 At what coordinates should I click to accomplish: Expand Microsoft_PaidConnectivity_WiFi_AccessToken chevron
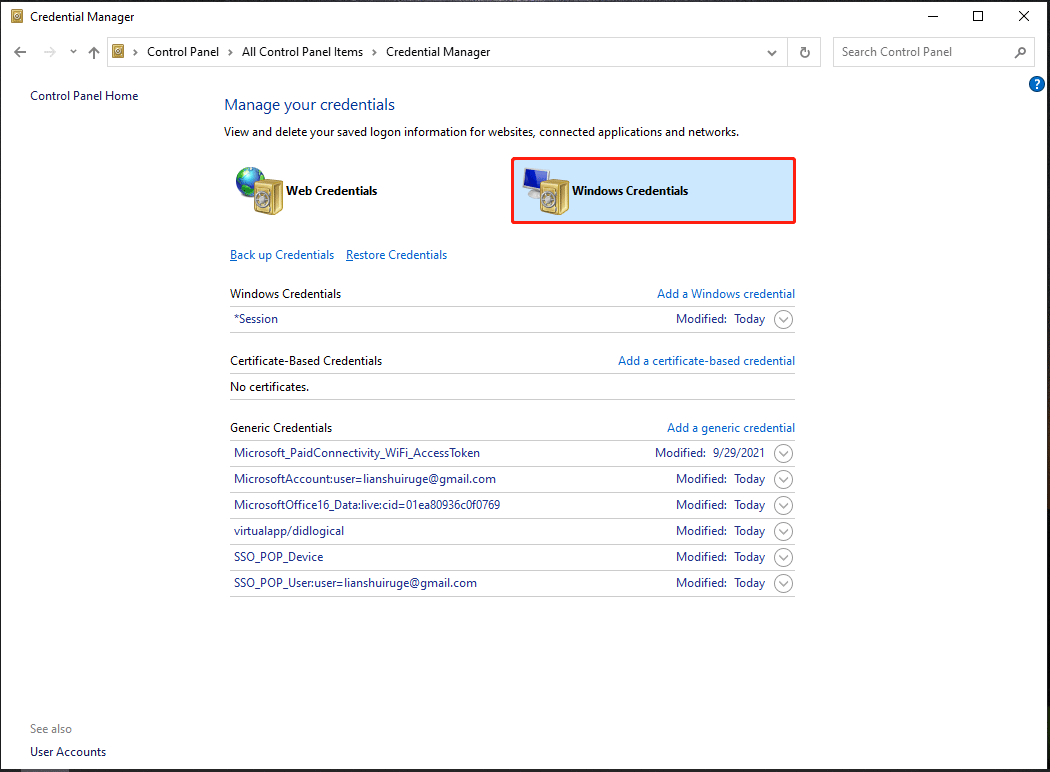point(783,453)
